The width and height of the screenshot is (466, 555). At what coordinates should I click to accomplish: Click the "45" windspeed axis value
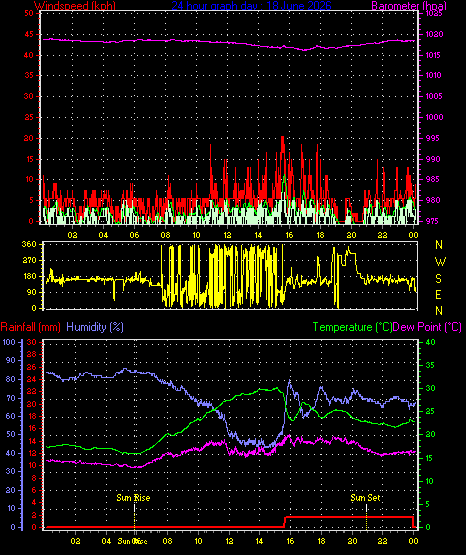click(x=29, y=35)
